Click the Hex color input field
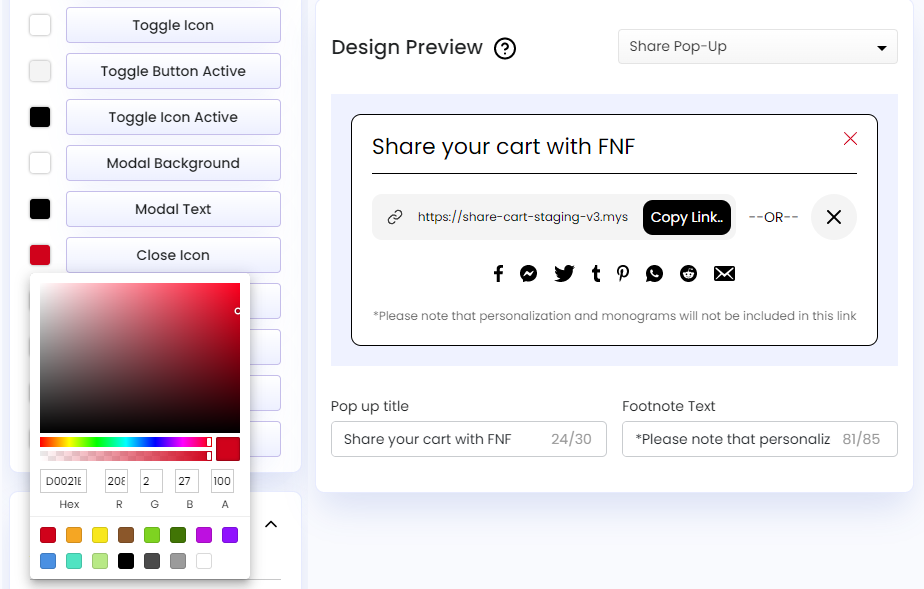 tap(63, 481)
